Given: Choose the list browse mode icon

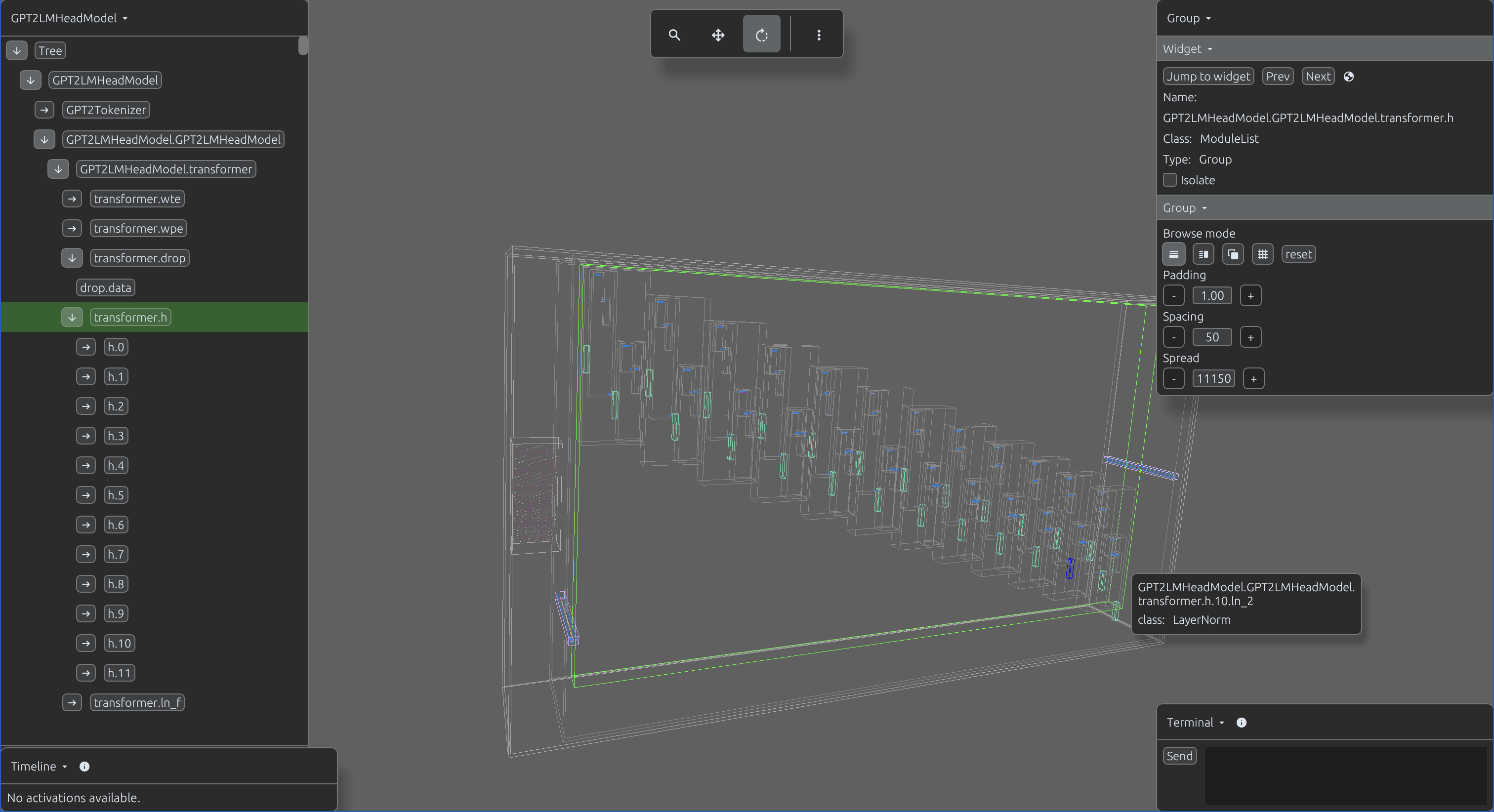Looking at the screenshot, I should 1173,254.
